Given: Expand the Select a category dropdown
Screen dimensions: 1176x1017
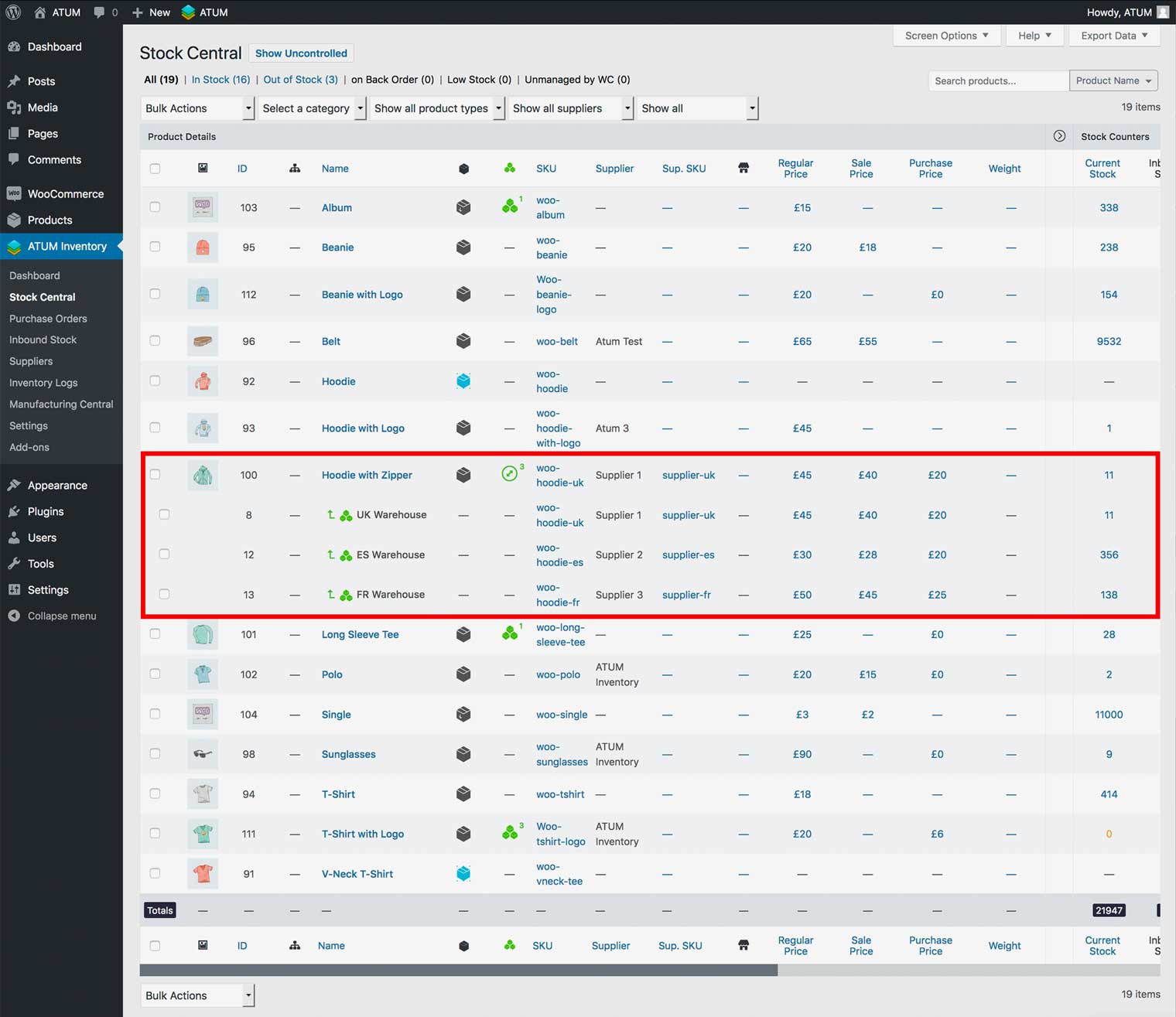Looking at the screenshot, I should [x=313, y=108].
